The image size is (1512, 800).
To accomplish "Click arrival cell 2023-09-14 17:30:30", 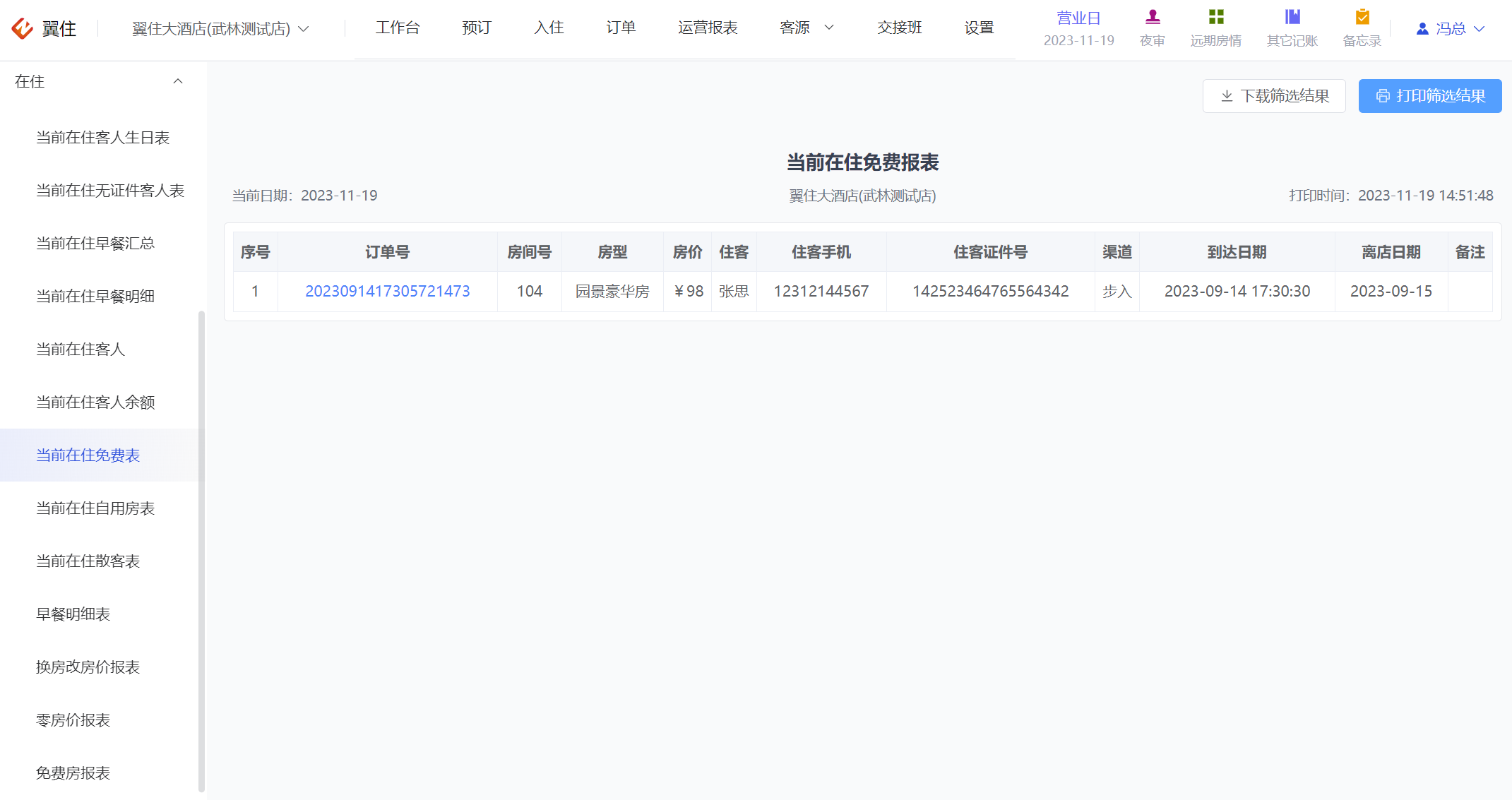I will (x=1237, y=291).
